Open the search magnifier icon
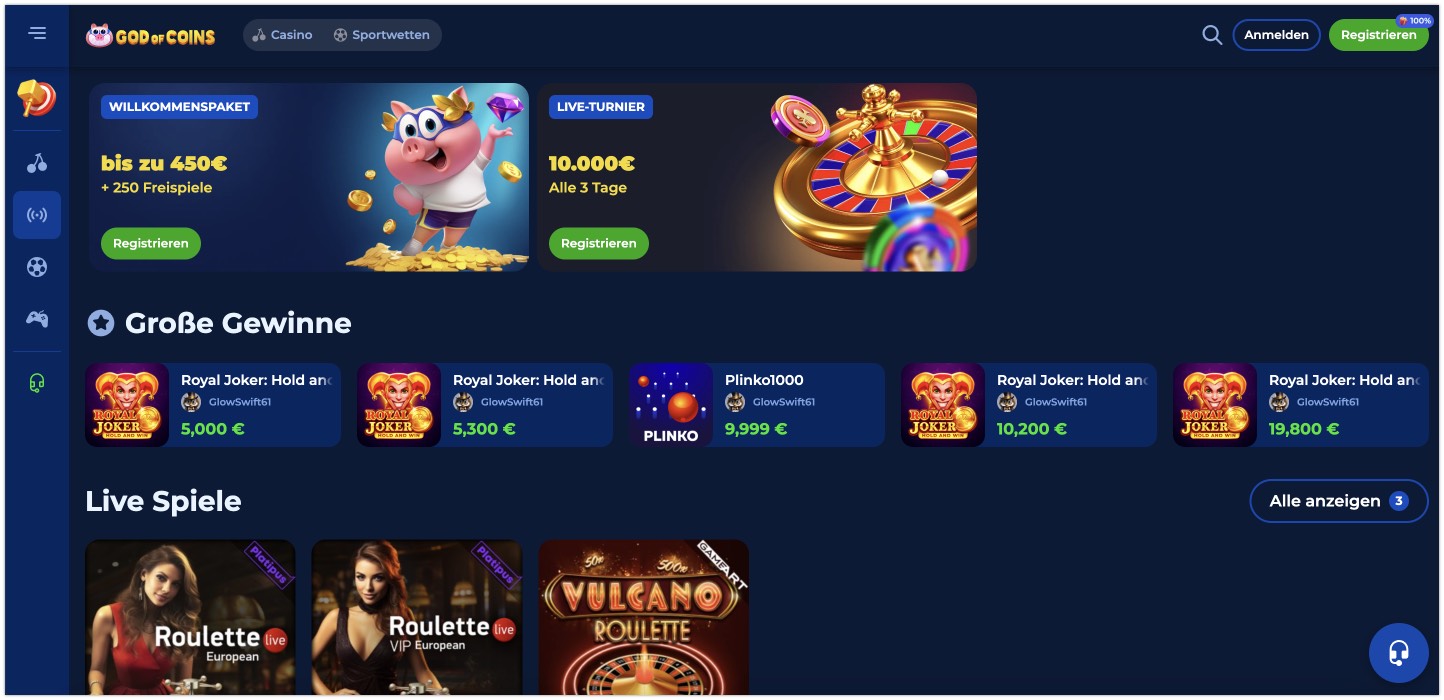 [1212, 35]
